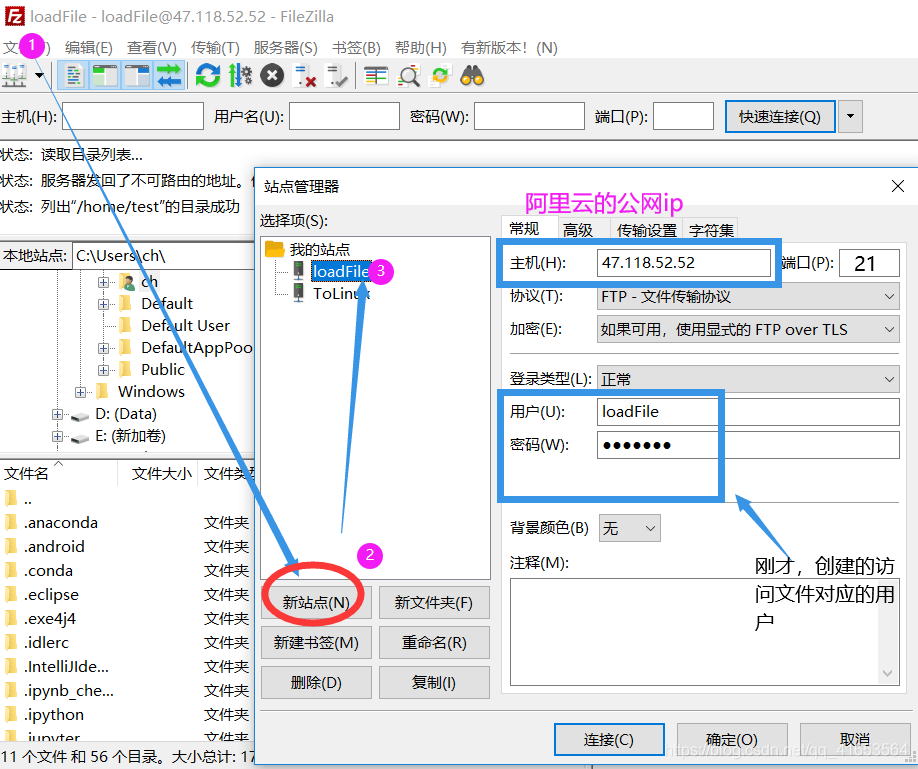Click the directory comparison icon with colored lines

[x=376, y=76]
